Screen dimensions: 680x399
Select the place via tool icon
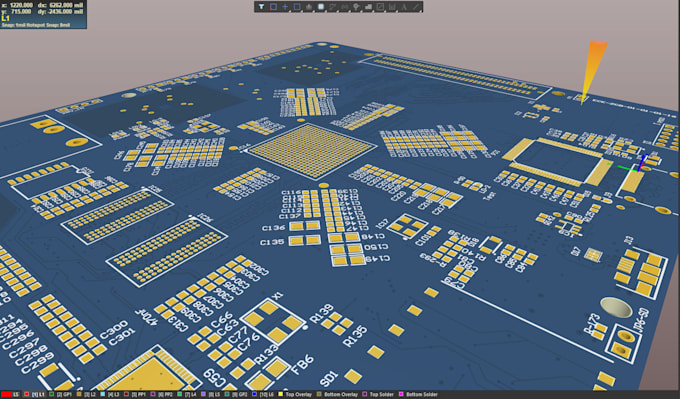[x=356, y=7]
